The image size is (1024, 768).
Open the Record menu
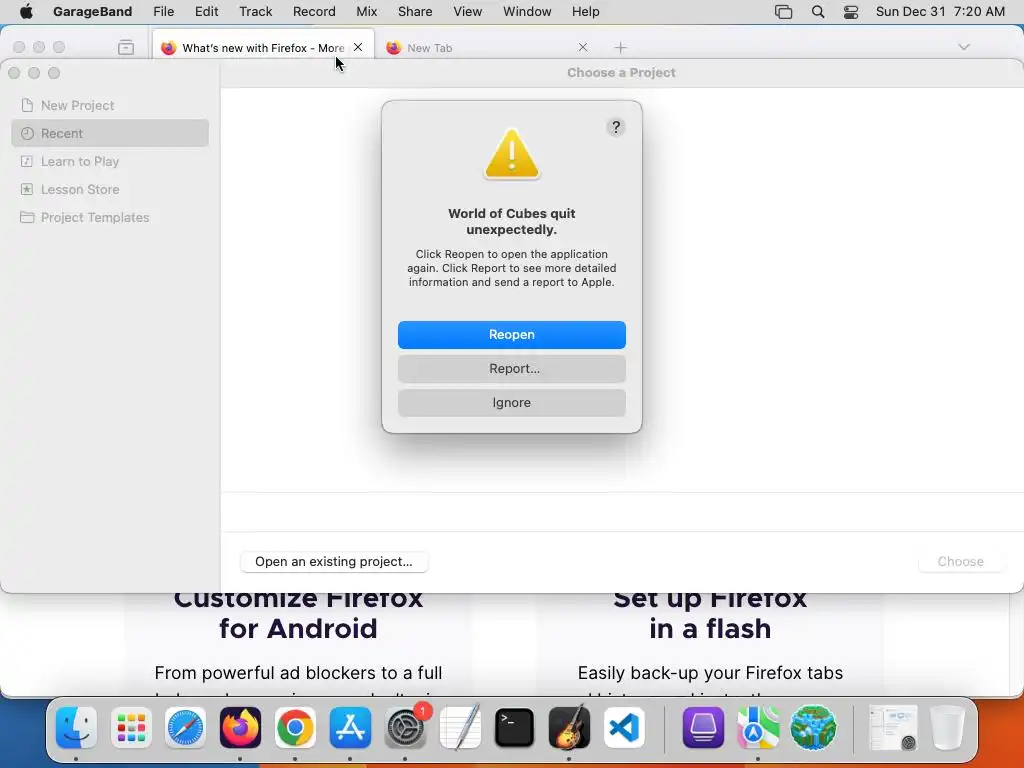pyautogui.click(x=314, y=11)
